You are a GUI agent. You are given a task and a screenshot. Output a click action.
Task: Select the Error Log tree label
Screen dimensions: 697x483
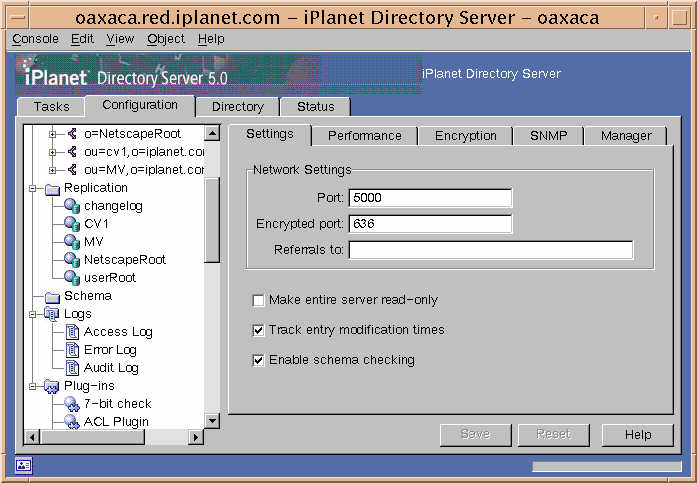[110, 350]
